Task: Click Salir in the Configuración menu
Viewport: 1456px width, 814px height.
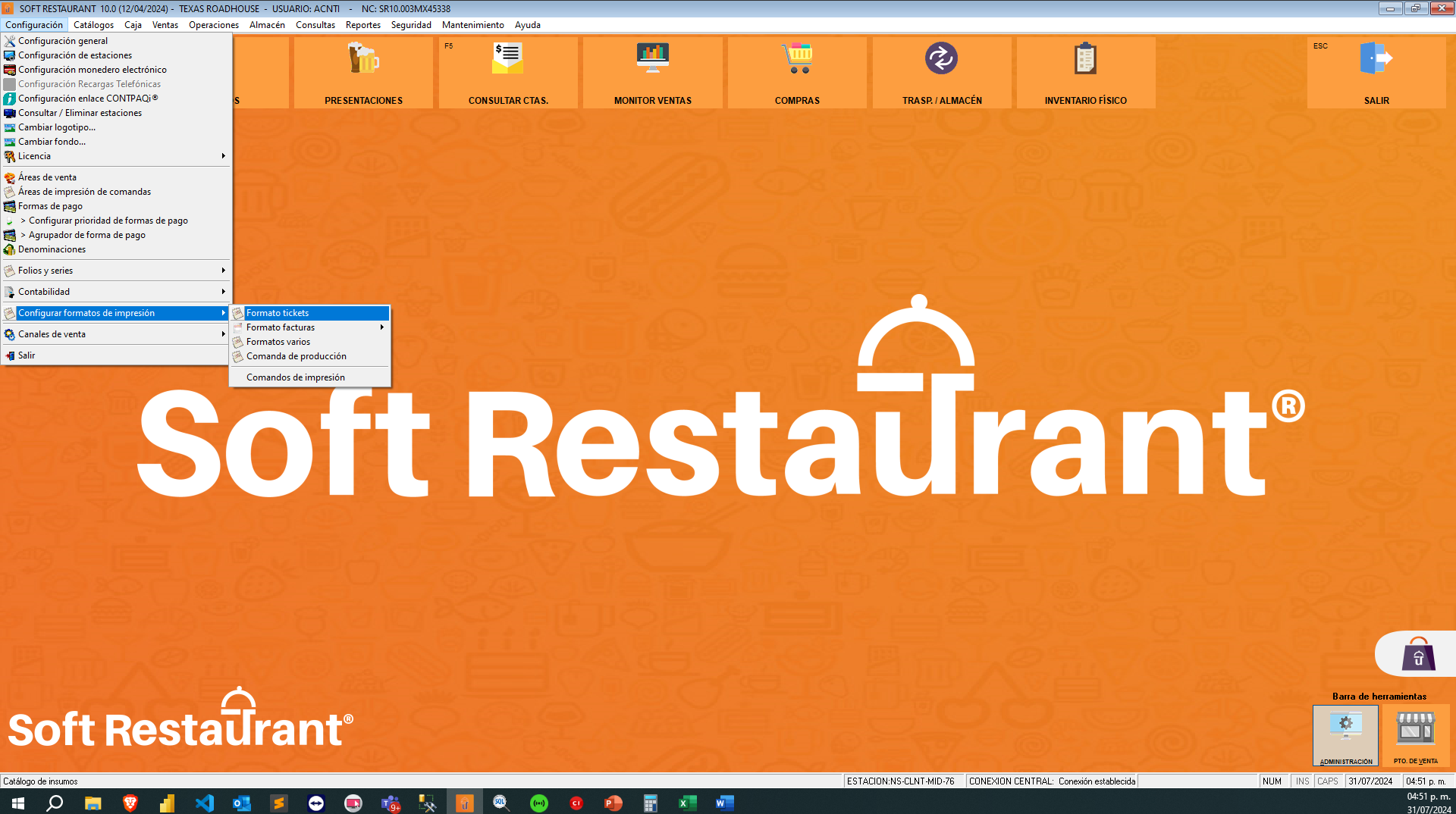Action: tap(115, 355)
